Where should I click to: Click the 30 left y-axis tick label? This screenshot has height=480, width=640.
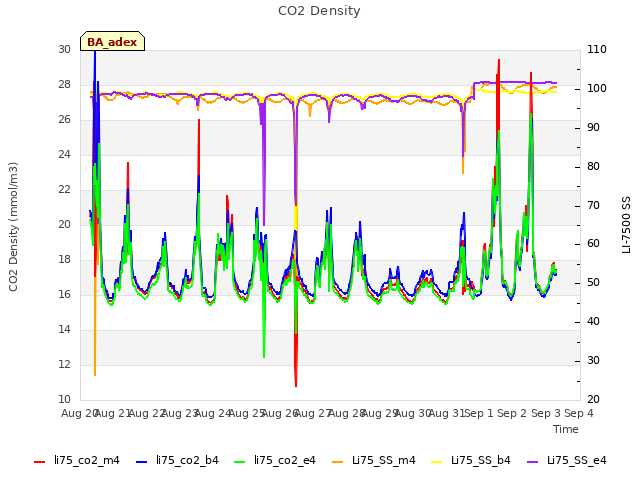(x=64, y=49)
